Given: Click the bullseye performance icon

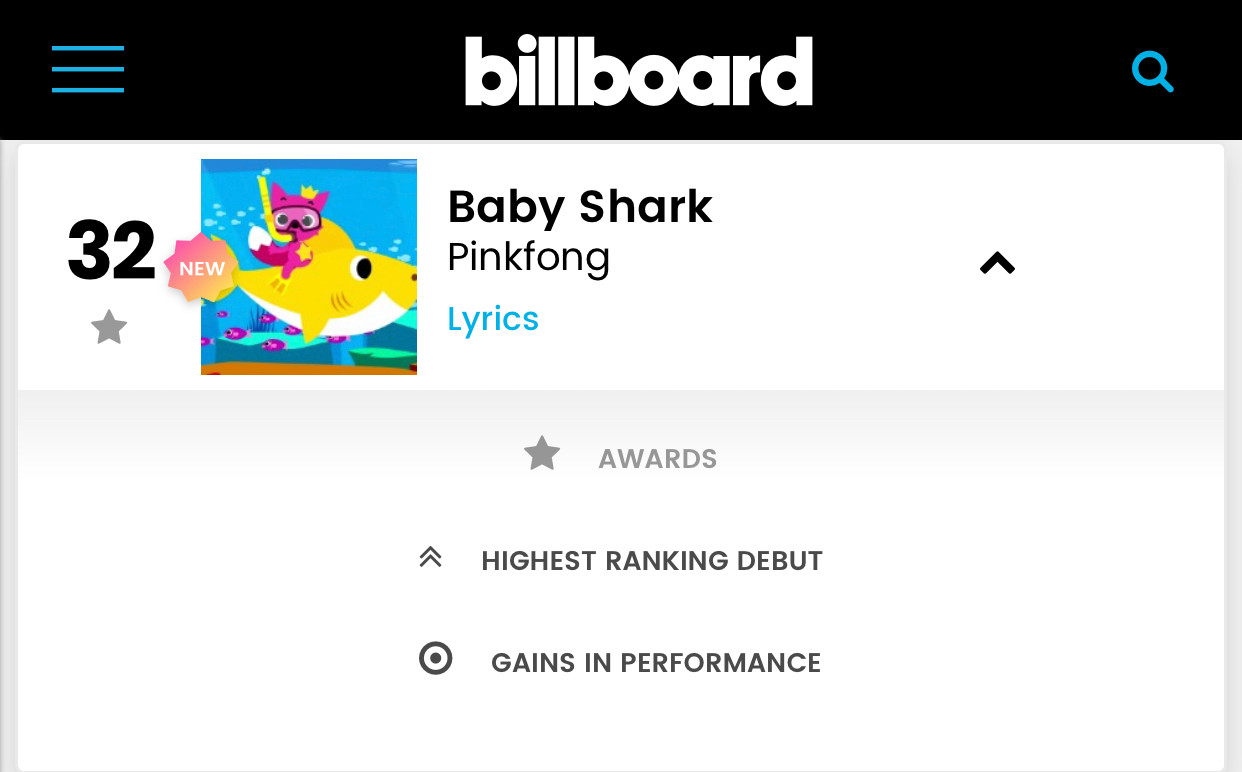Looking at the screenshot, I should (435, 659).
